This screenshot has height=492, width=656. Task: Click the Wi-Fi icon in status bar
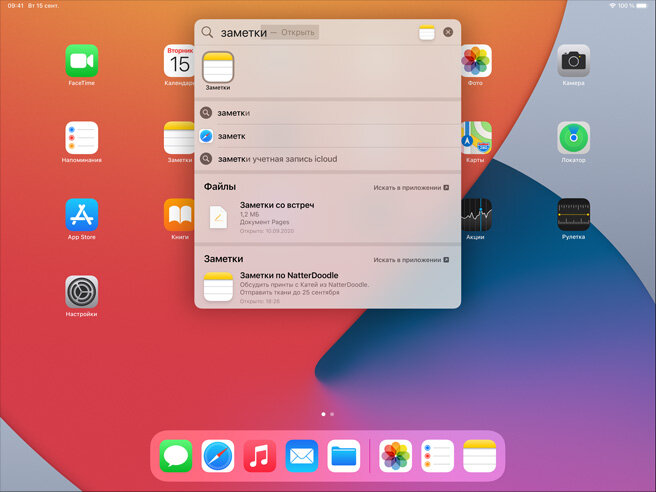click(x=612, y=6)
